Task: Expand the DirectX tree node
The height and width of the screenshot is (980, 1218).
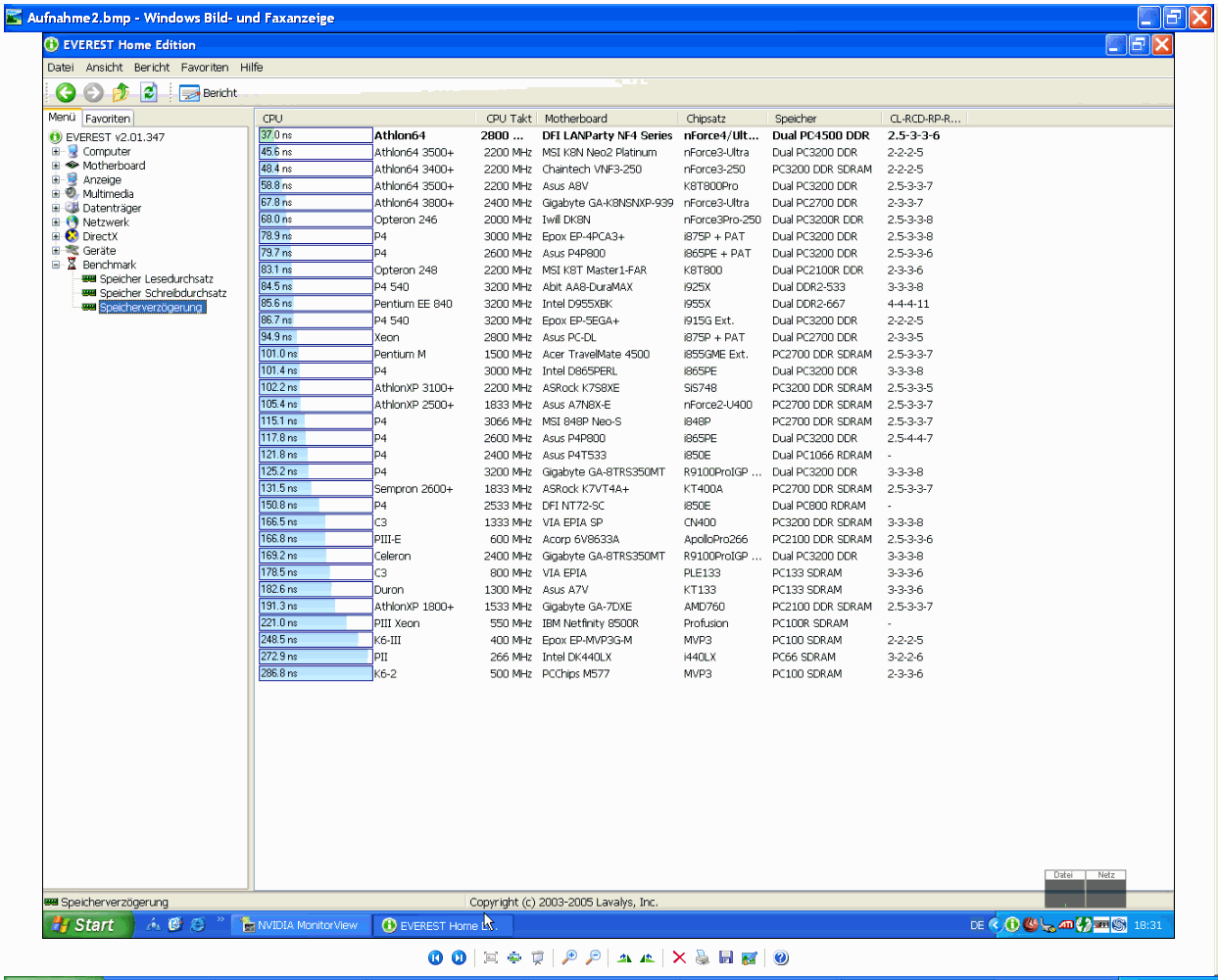Action: coord(56,237)
